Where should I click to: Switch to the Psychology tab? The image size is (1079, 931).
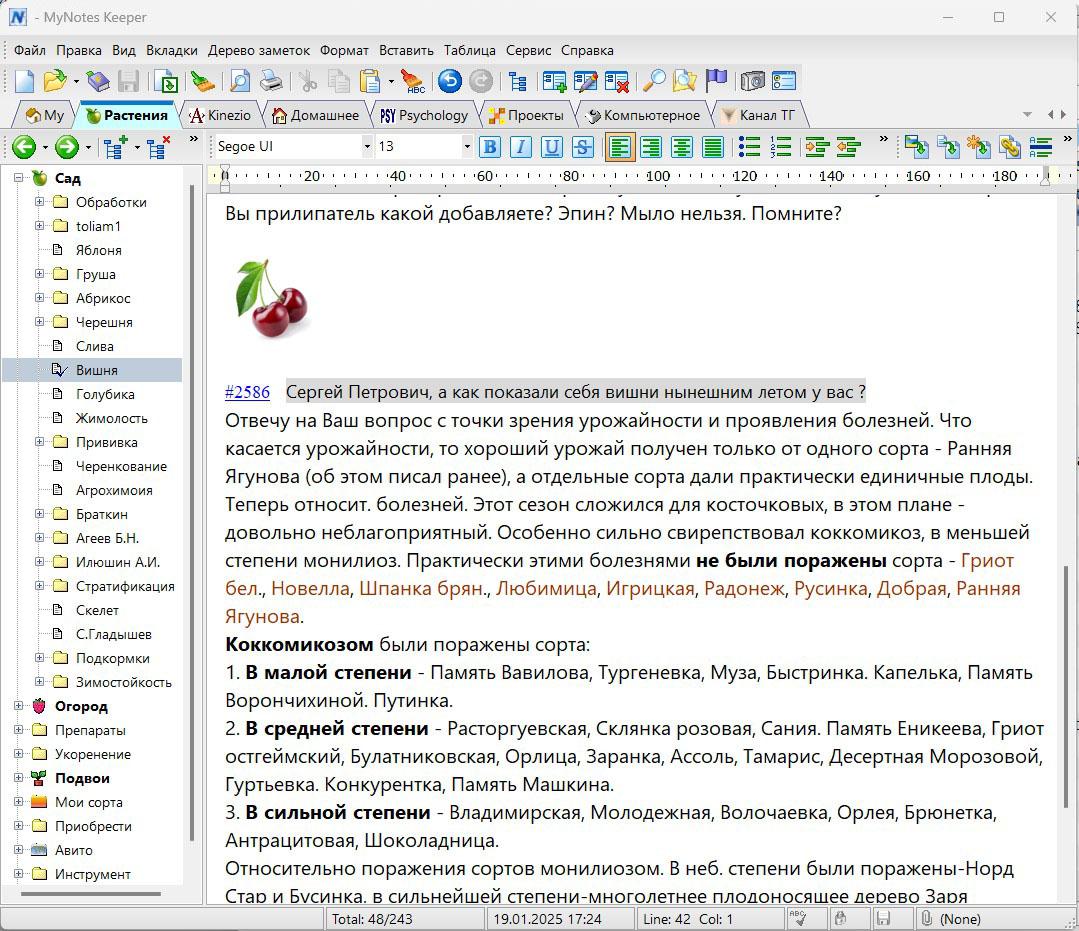(425, 116)
